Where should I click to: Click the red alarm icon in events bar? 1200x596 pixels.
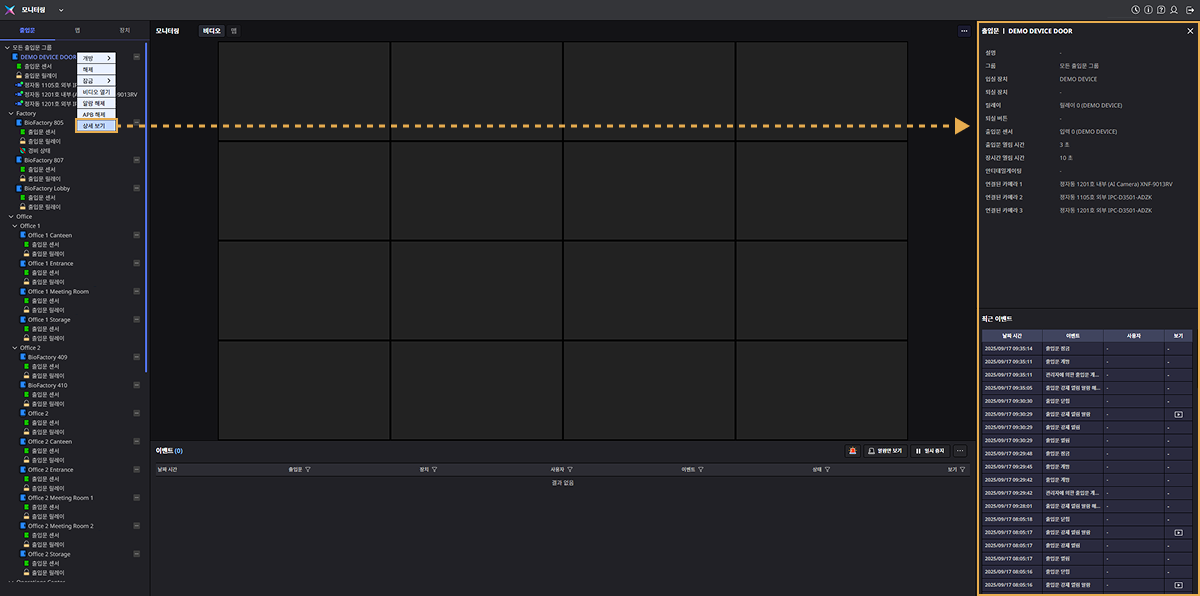point(853,451)
